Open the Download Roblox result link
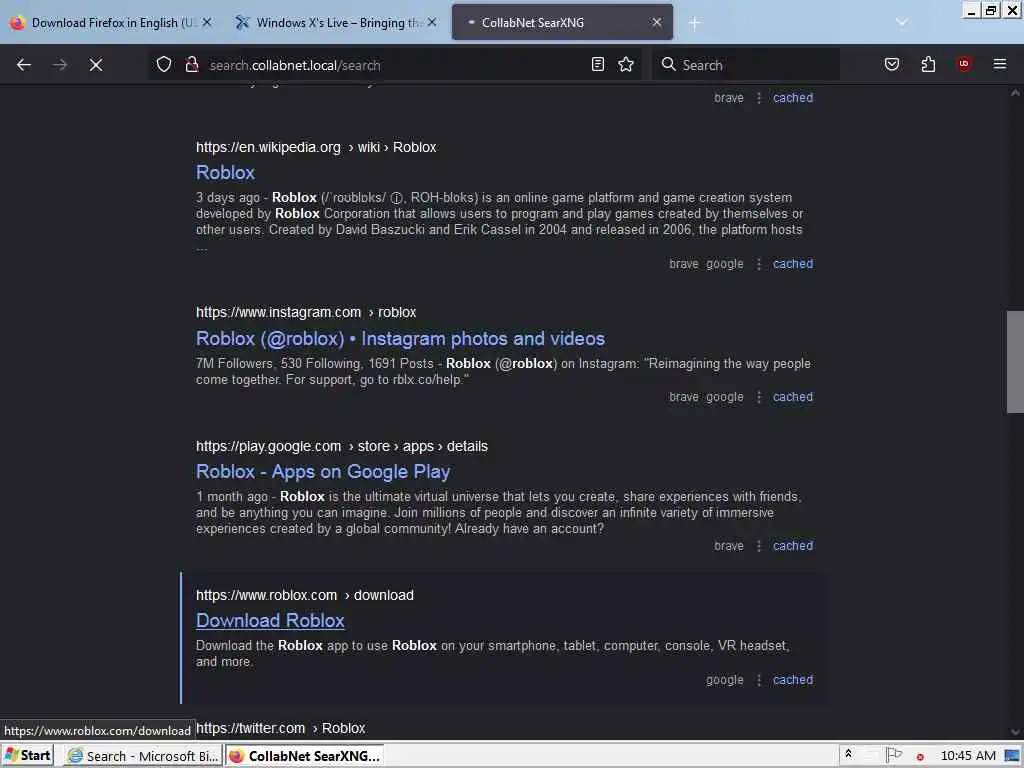 tap(270, 620)
